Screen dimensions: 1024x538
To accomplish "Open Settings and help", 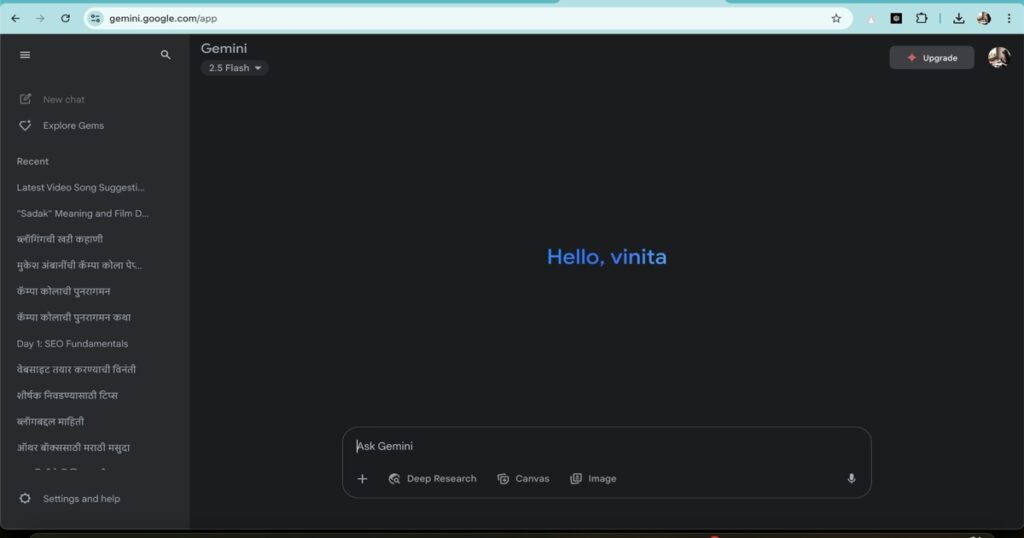I will 69,498.
